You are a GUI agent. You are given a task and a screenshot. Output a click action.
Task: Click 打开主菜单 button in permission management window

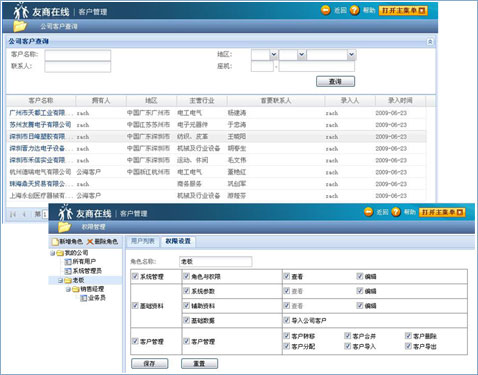(x=442, y=212)
